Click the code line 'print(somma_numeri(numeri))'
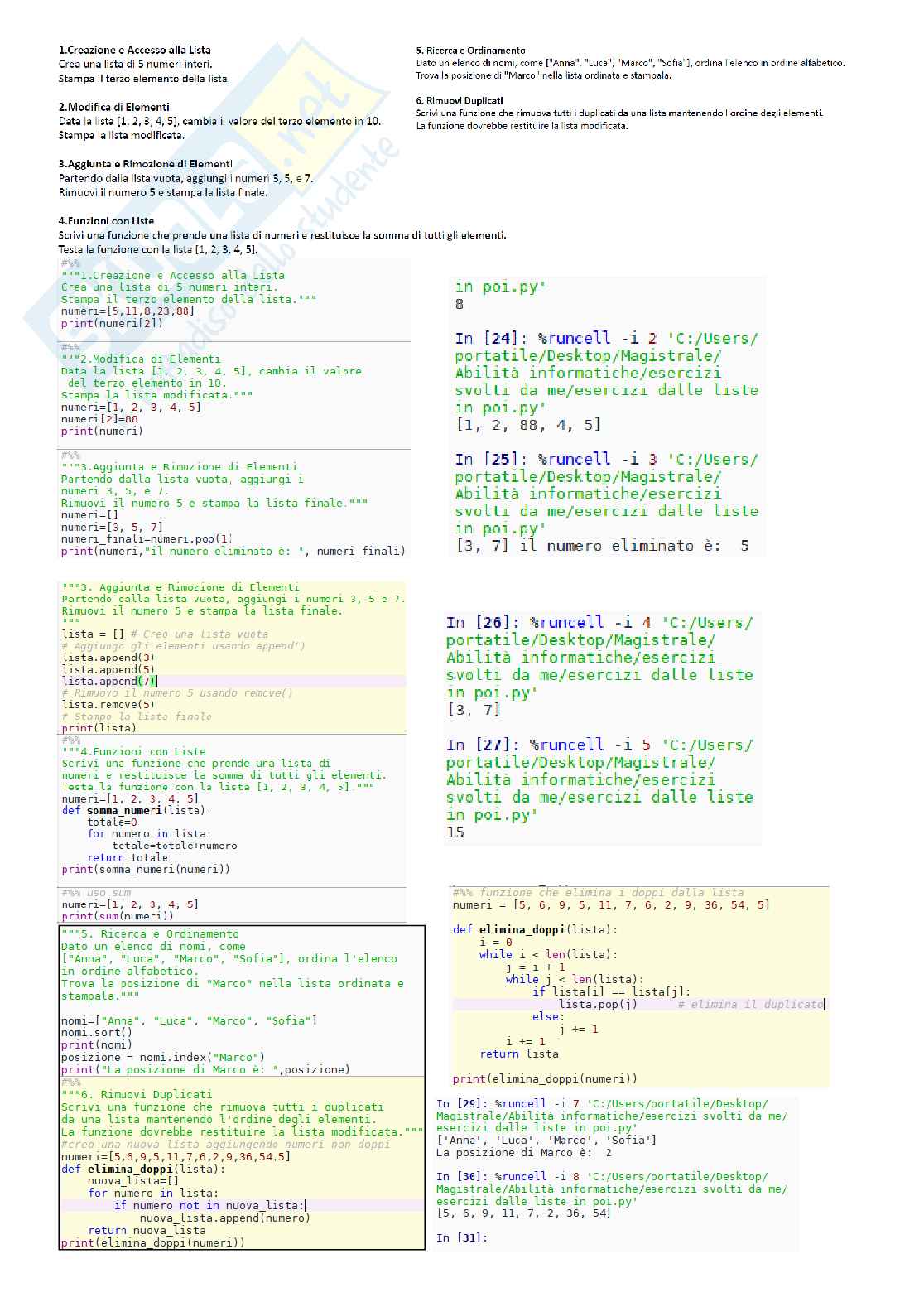Viewport: 924px width, 1307px height. [x=146, y=869]
